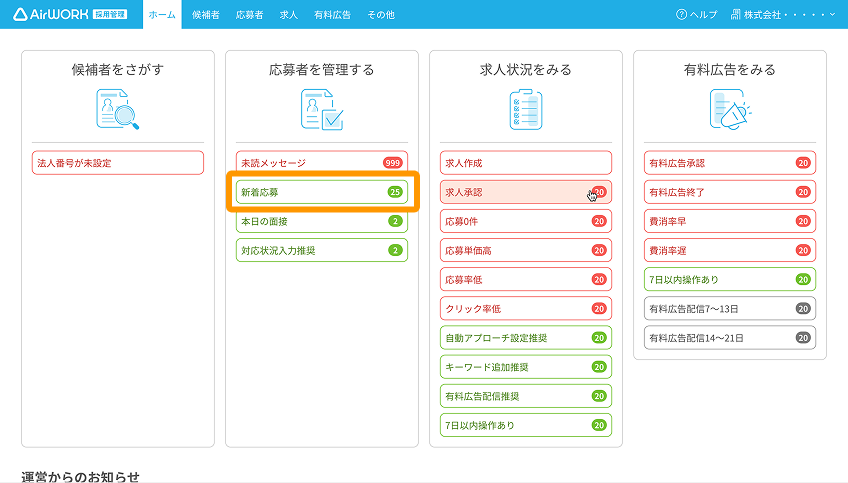Screen dimensions: 848x483
Task: Open 7日以内操作あり under 求人状況をみる
Action: tap(526, 426)
